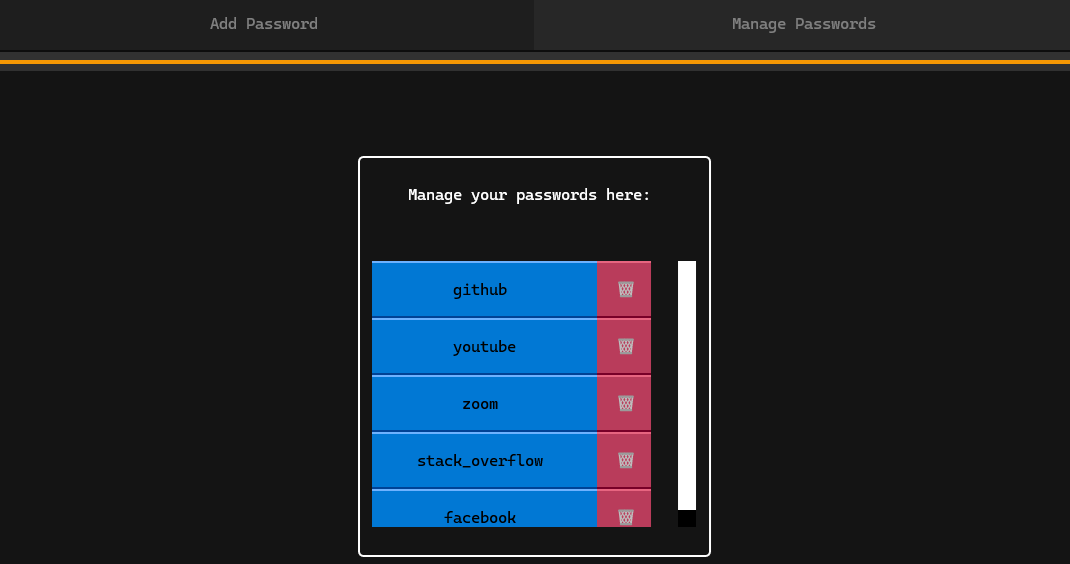Click the red delete cell in the github row
Screen dimensions: 1070x564
[x=624, y=290]
